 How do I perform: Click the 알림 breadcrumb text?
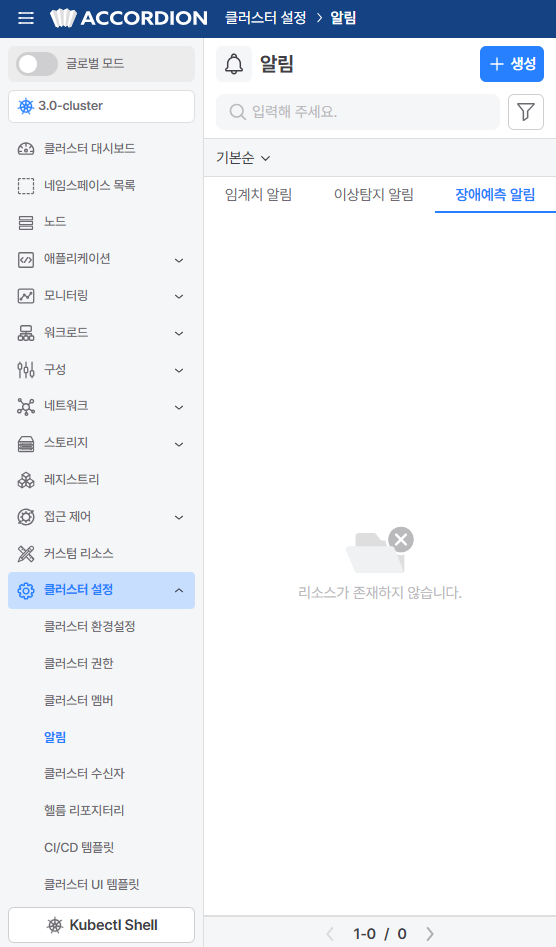[x=343, y=18]
